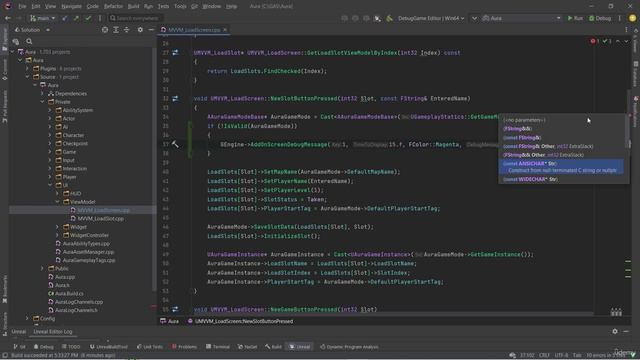The image size is (640, 360).
Task: Open Solution panel gear options
Action: (x=140, y=30)
